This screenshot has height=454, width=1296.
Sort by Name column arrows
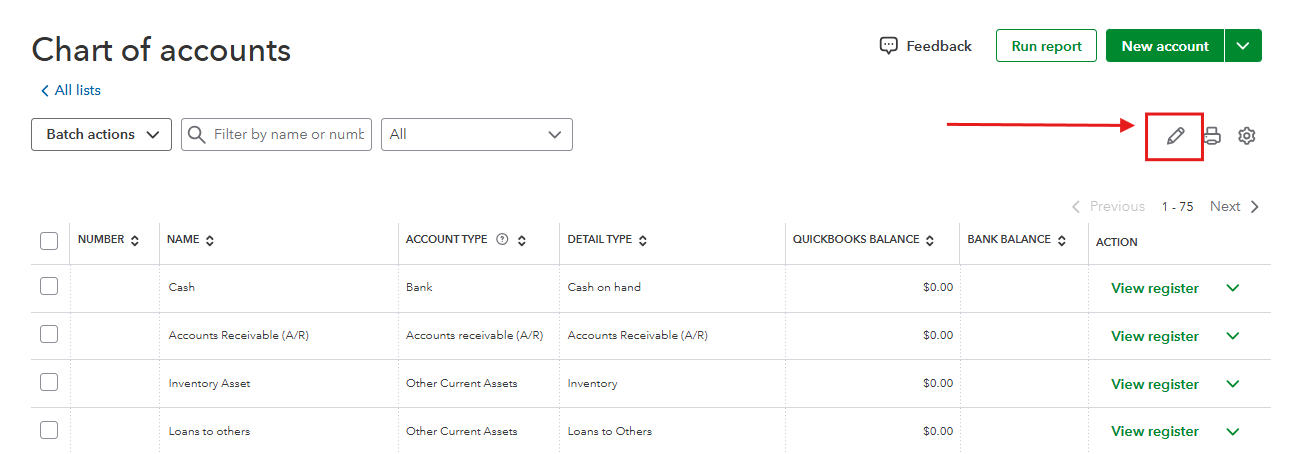(210, 241)
